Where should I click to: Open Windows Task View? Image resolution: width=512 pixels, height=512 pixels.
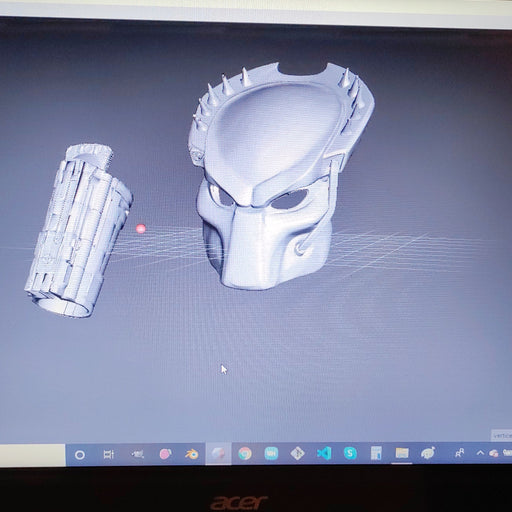[109, 455]
